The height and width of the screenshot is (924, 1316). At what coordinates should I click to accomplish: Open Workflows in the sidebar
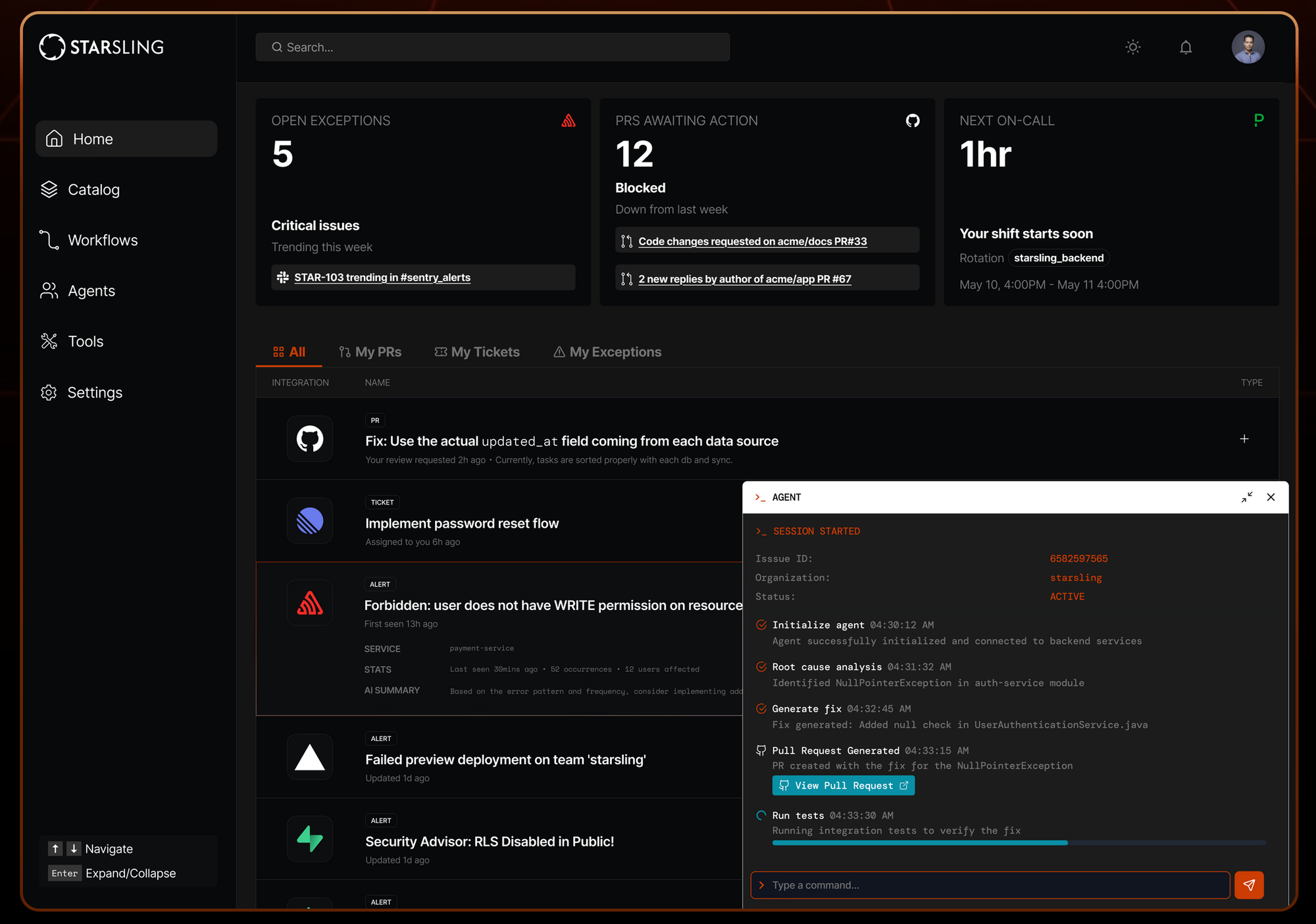point(89,240)
